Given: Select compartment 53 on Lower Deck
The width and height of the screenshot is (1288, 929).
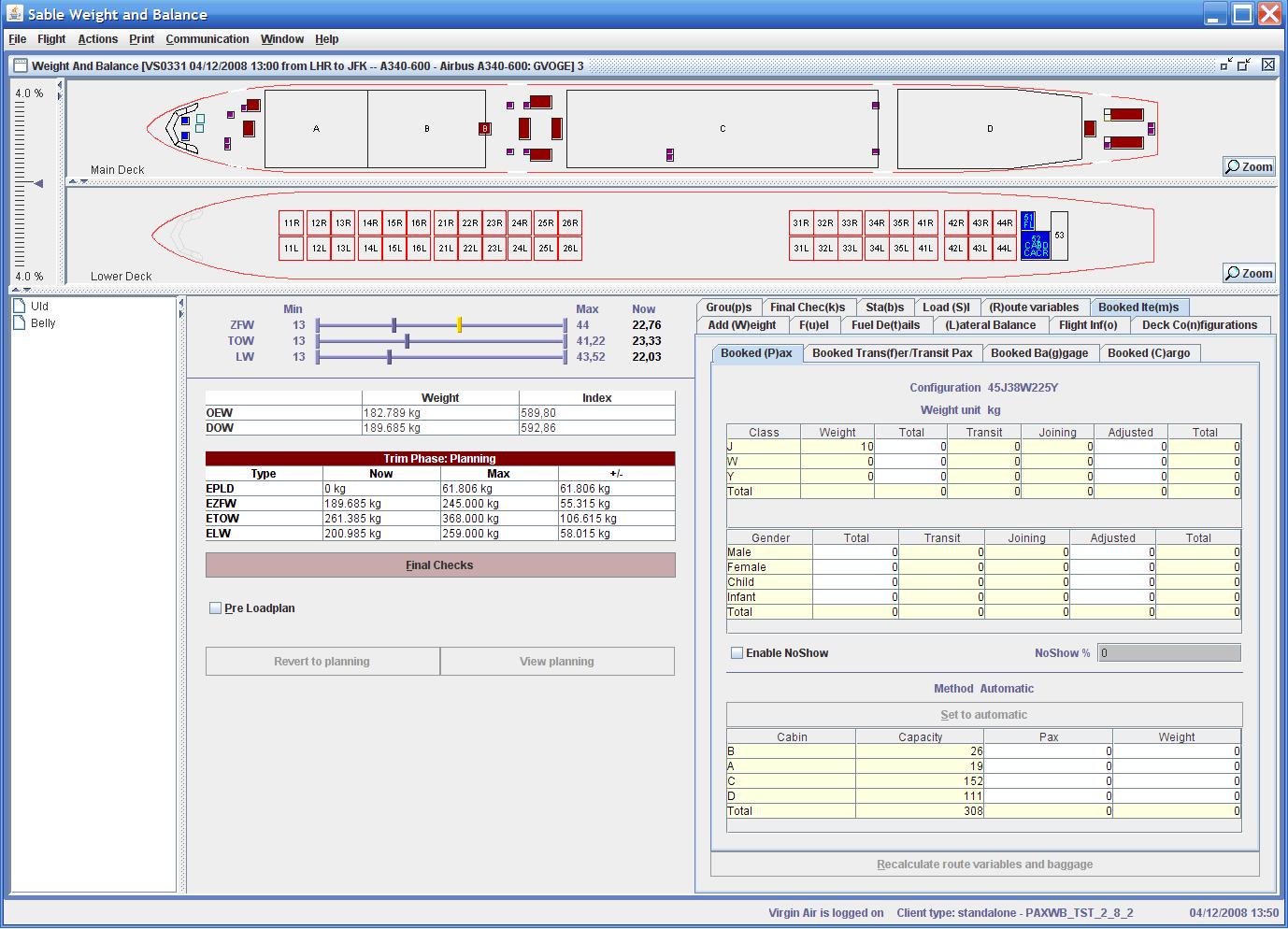Looking at the screenshot, I should pyautogui.click(x=1059, y=236).
